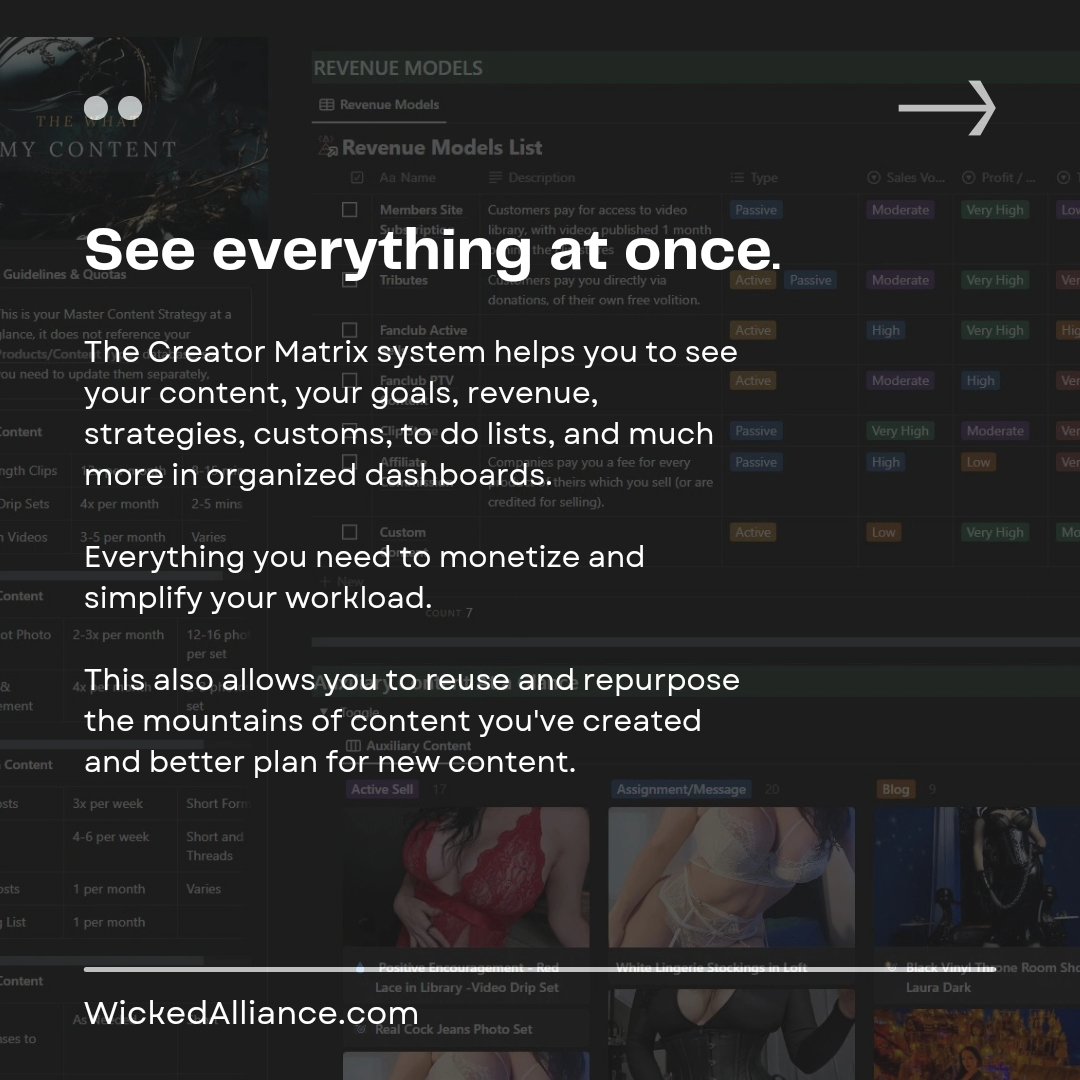Click the select icon of Sales Vo... column
Image resolution: width=1080 pixels, height=1080 pixels.
(873, 178)
